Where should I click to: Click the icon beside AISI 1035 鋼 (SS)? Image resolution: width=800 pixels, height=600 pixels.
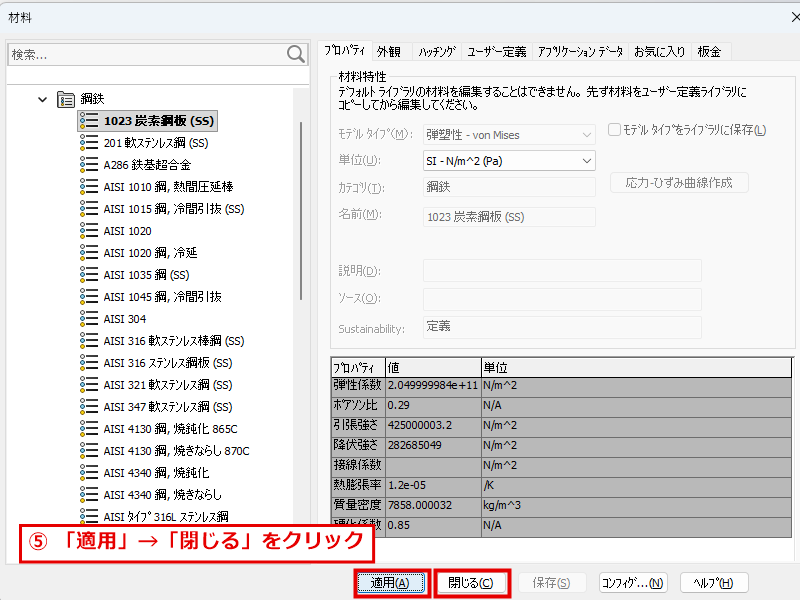pos(89,274)
